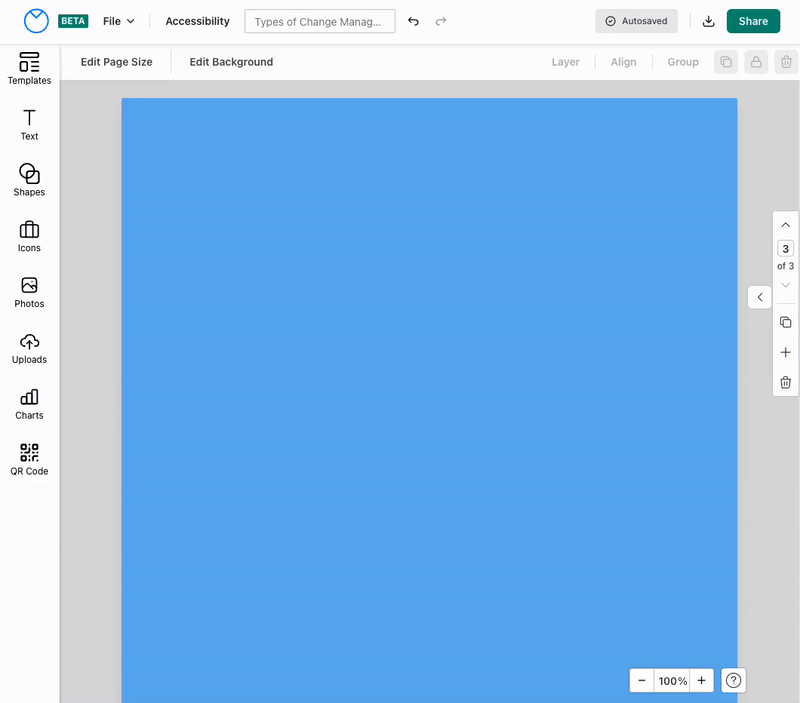Click the Share button
The width and height of the screenshot is (800, 703).
753,20
